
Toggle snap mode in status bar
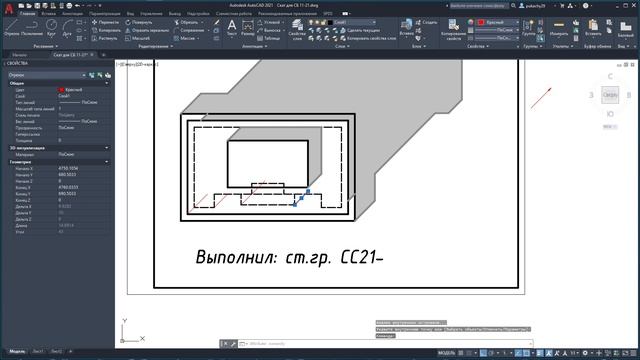point(469,353)
